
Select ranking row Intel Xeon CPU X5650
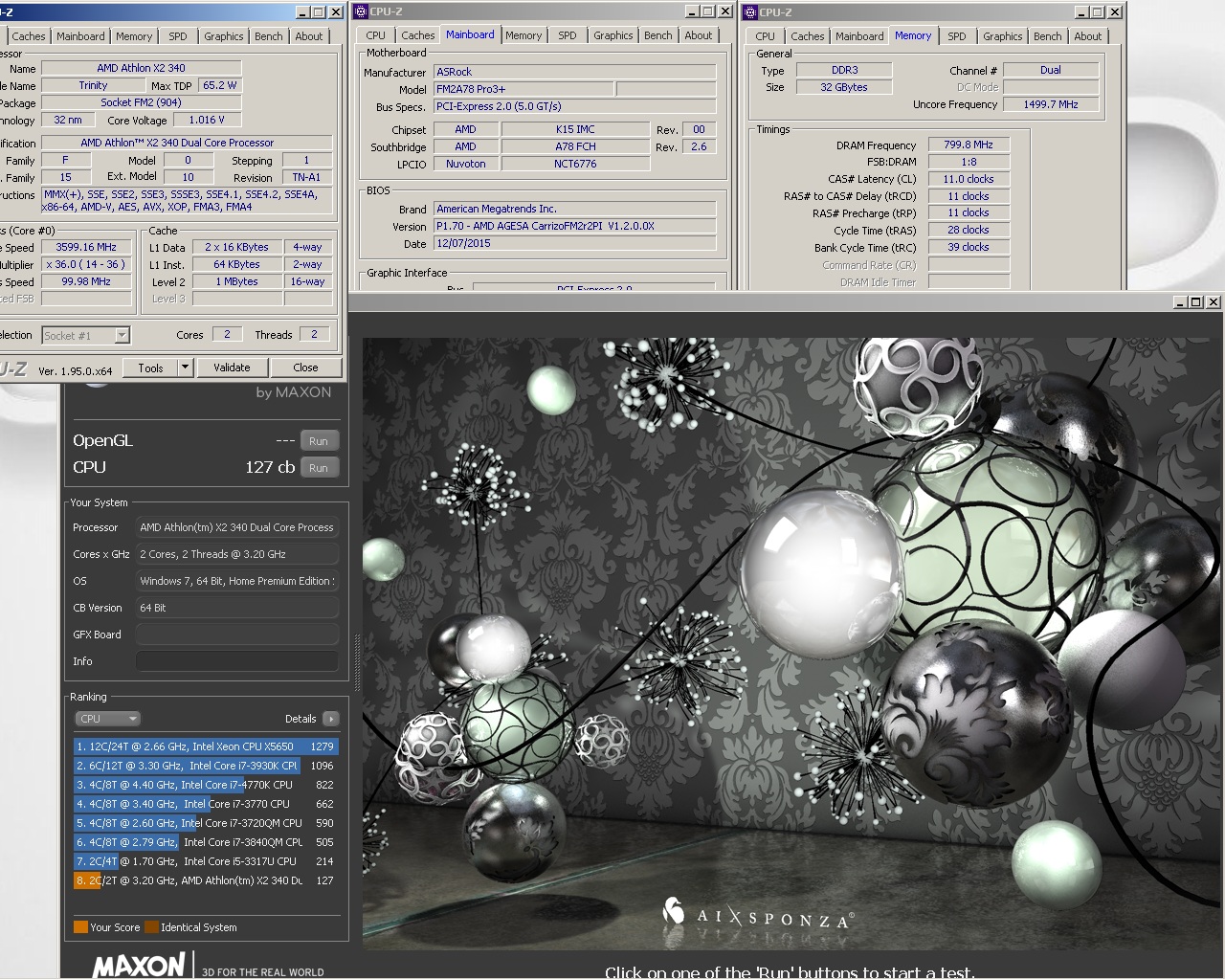coord(206,746)
